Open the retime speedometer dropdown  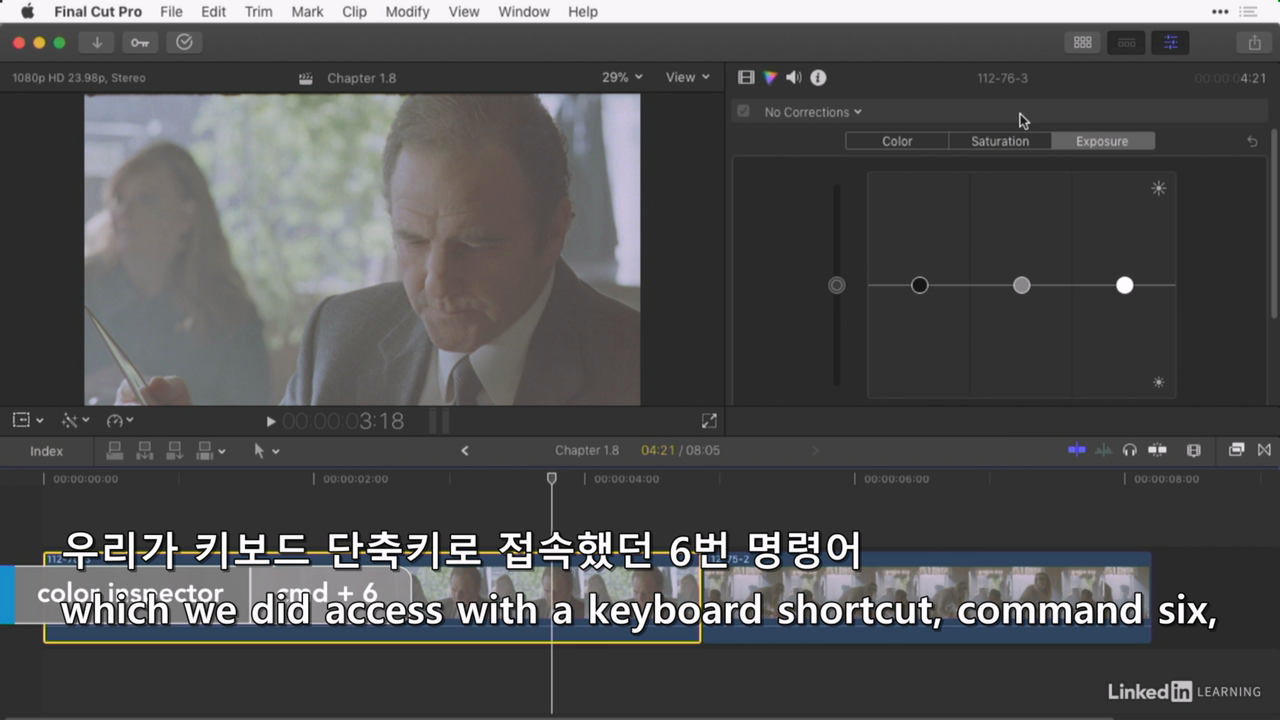(x=120, y=421)
